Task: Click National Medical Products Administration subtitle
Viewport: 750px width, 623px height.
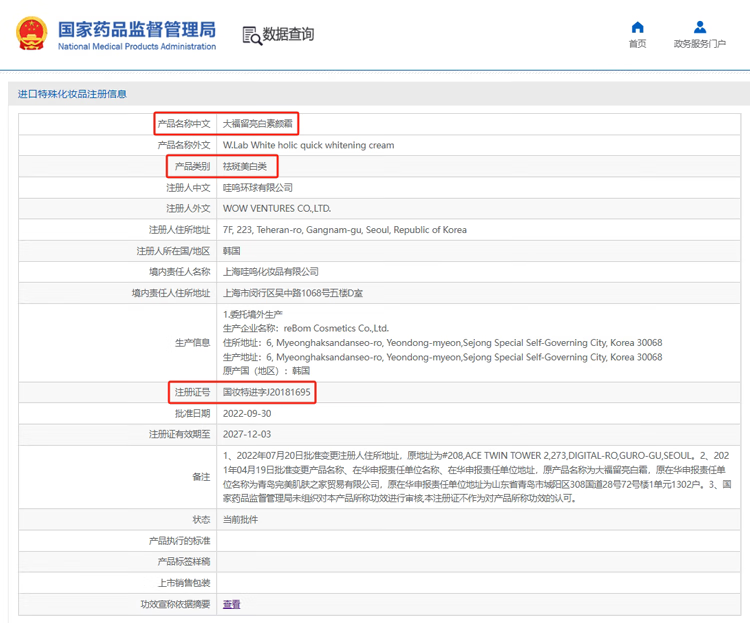Action: [137, 46]
